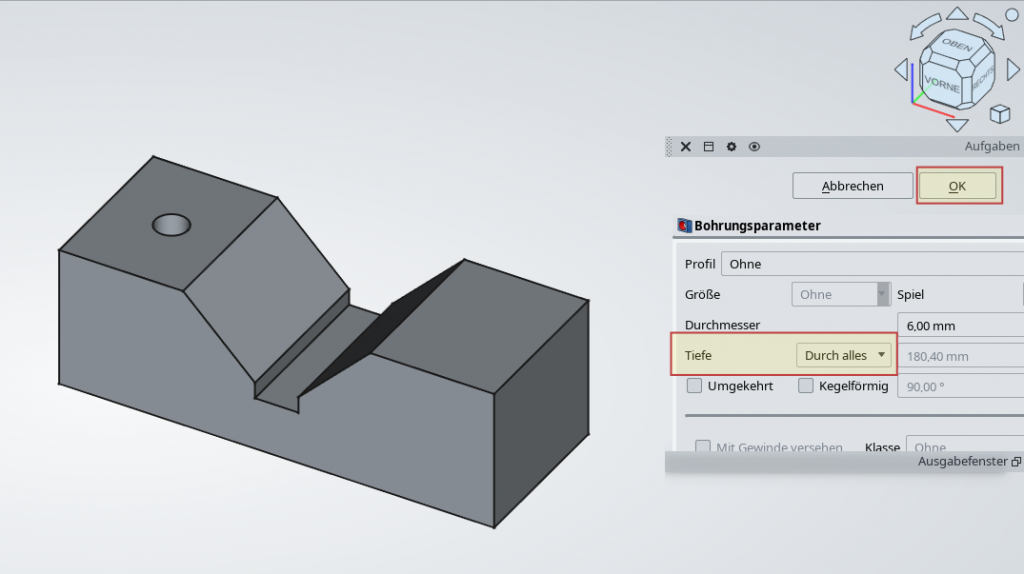Click the navigation cube's down arrow
1024x574 pixels.
[x=957, y=126]
